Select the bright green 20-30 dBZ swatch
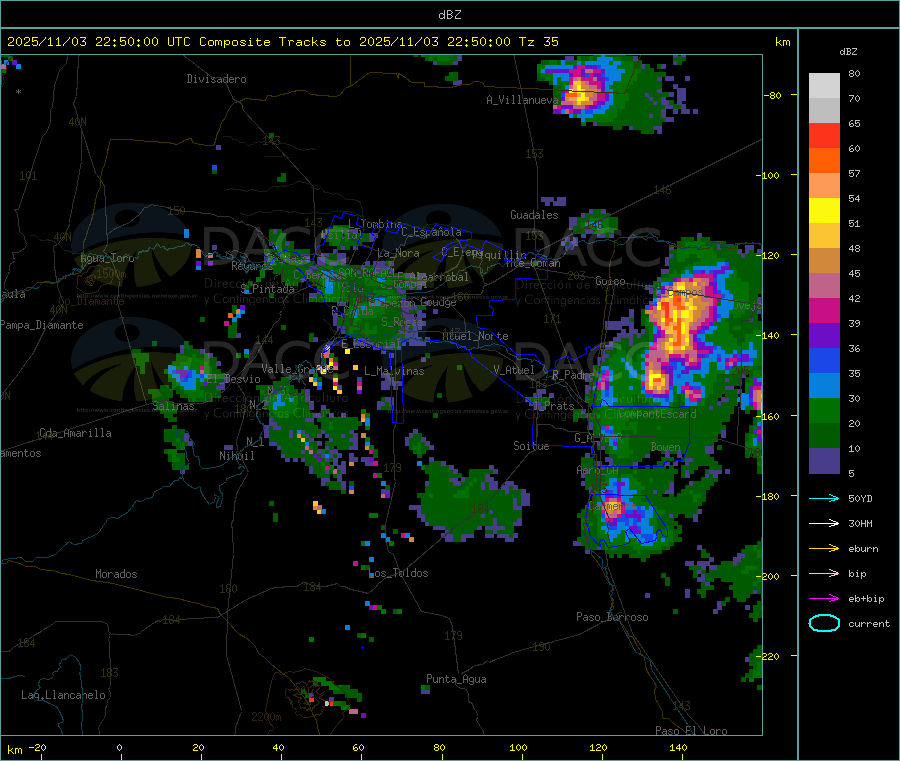Screen dimensions: 900x761 (x=824, y=410)
